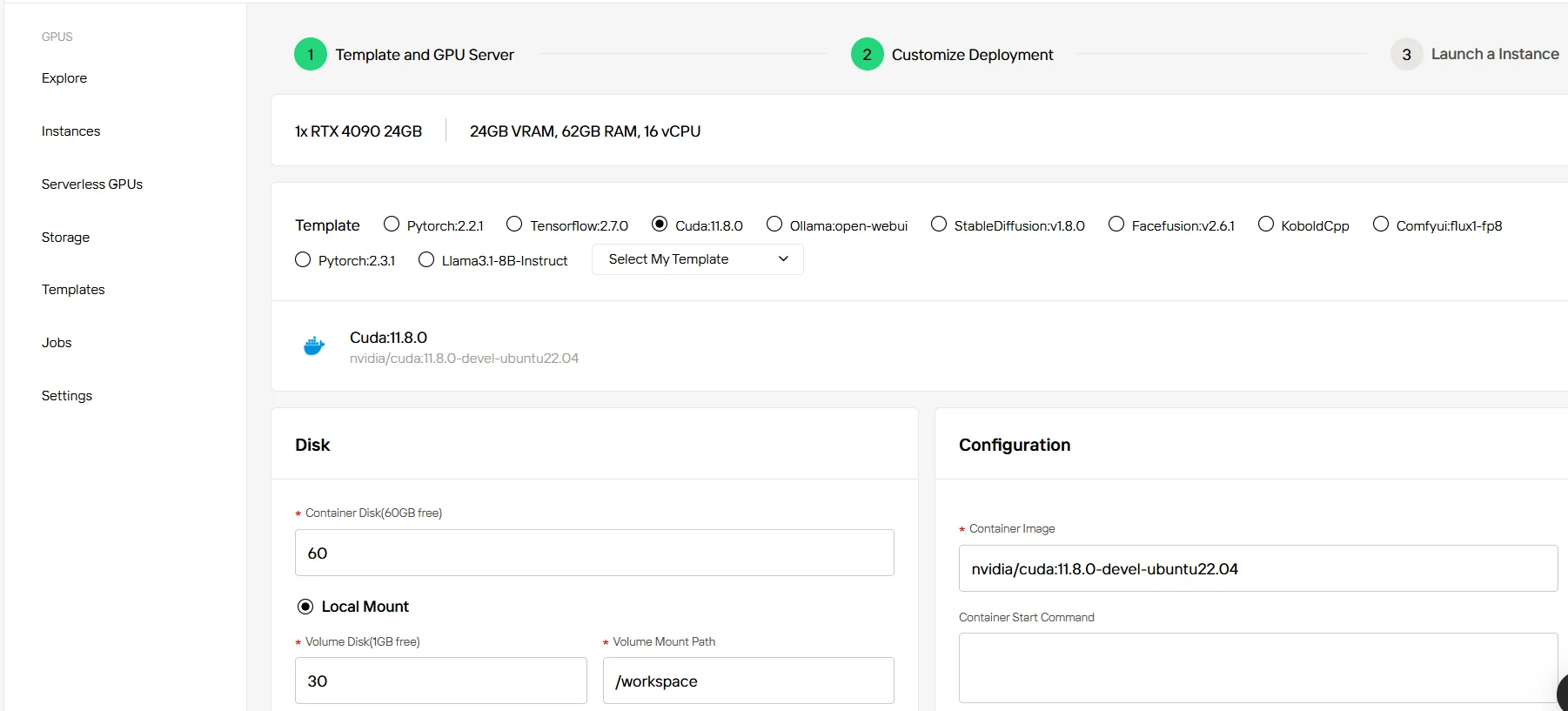Choose the Llama3.1-8B-Instruct template radio
Screen dimensions: 1568x711
point(426,259)
